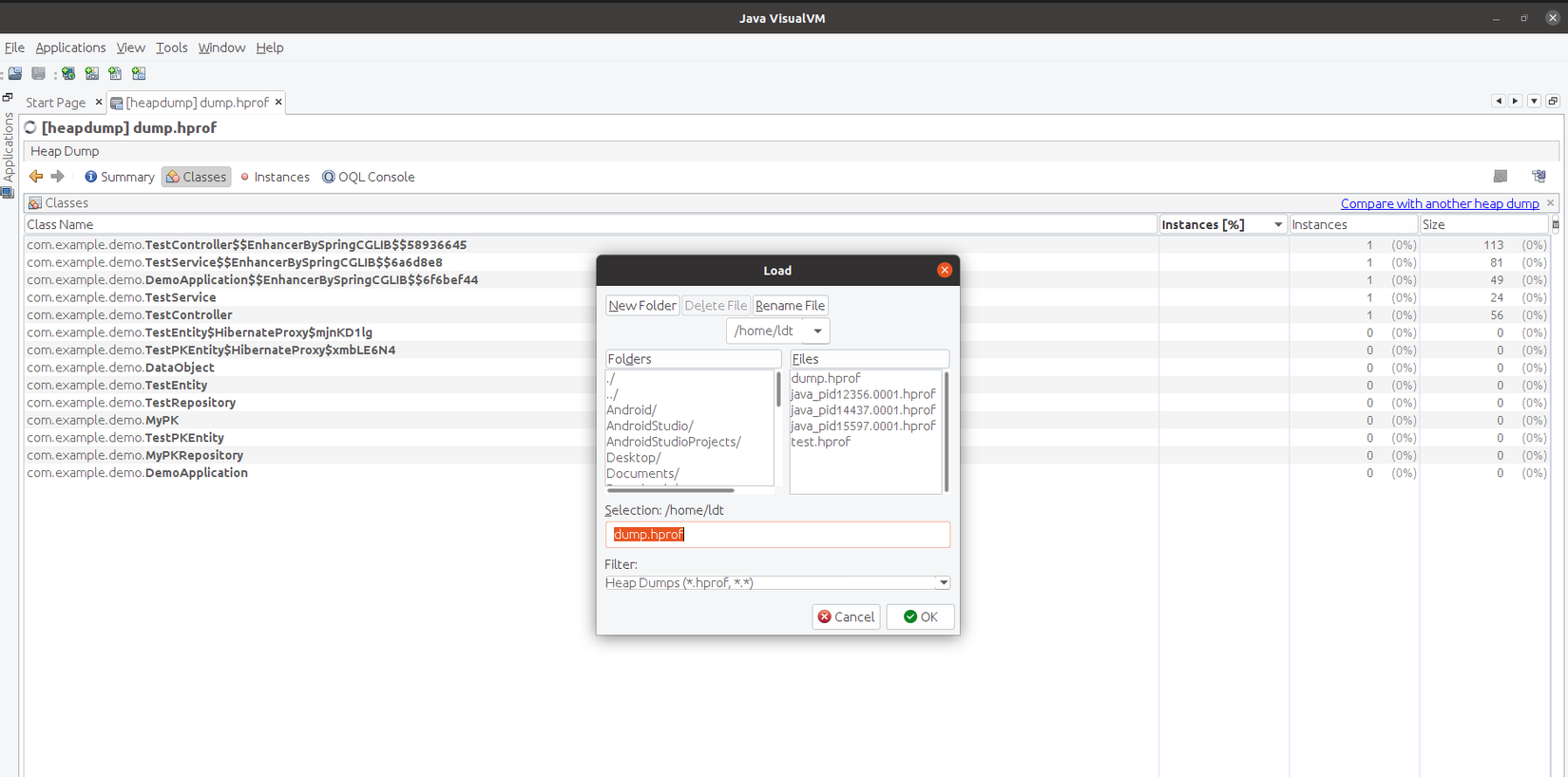This screenshot has height=777, width=1568.
Task: Click the restore-window icon above the Applications tab
Action: pos(8,98)
